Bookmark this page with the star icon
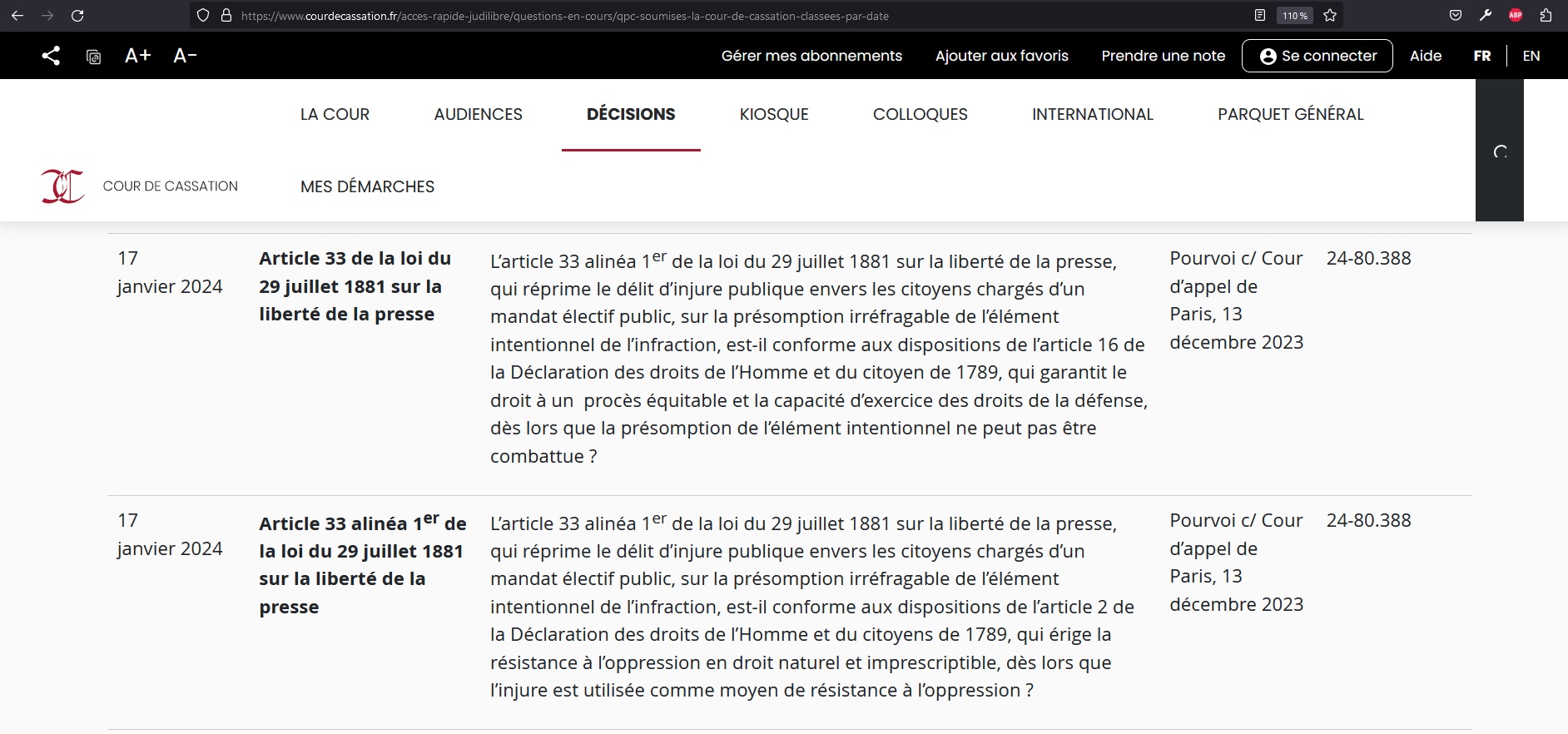This screenshot has width=1568, height=734. point(1330,15)
